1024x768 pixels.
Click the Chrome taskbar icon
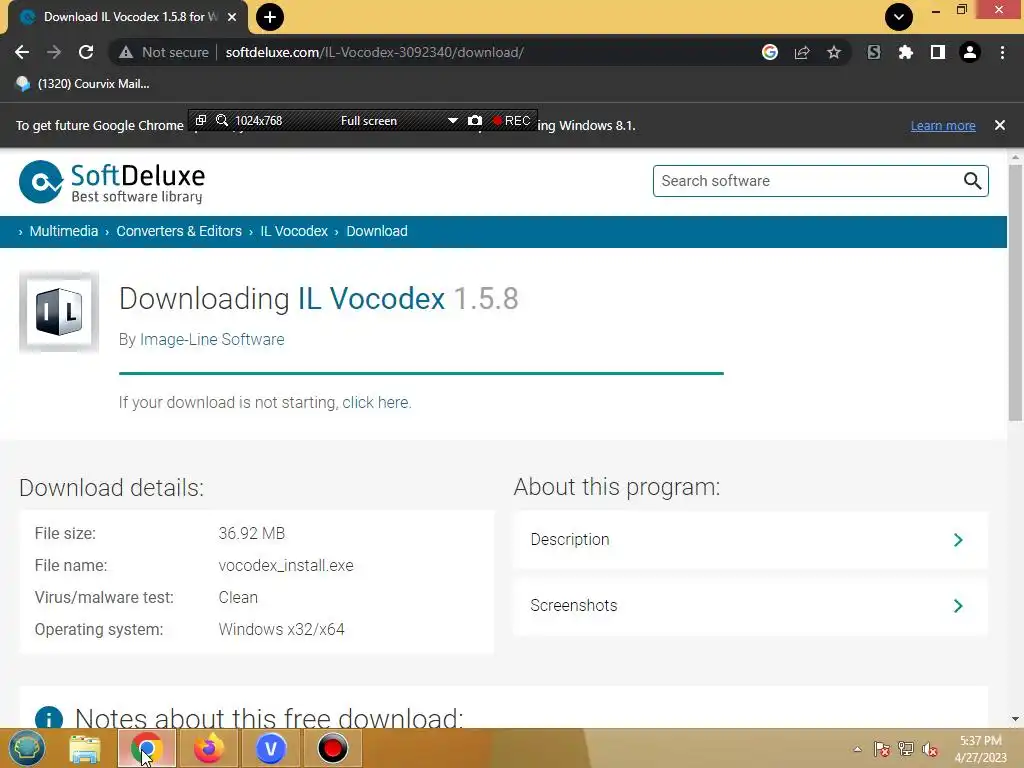tap(146, 748)
